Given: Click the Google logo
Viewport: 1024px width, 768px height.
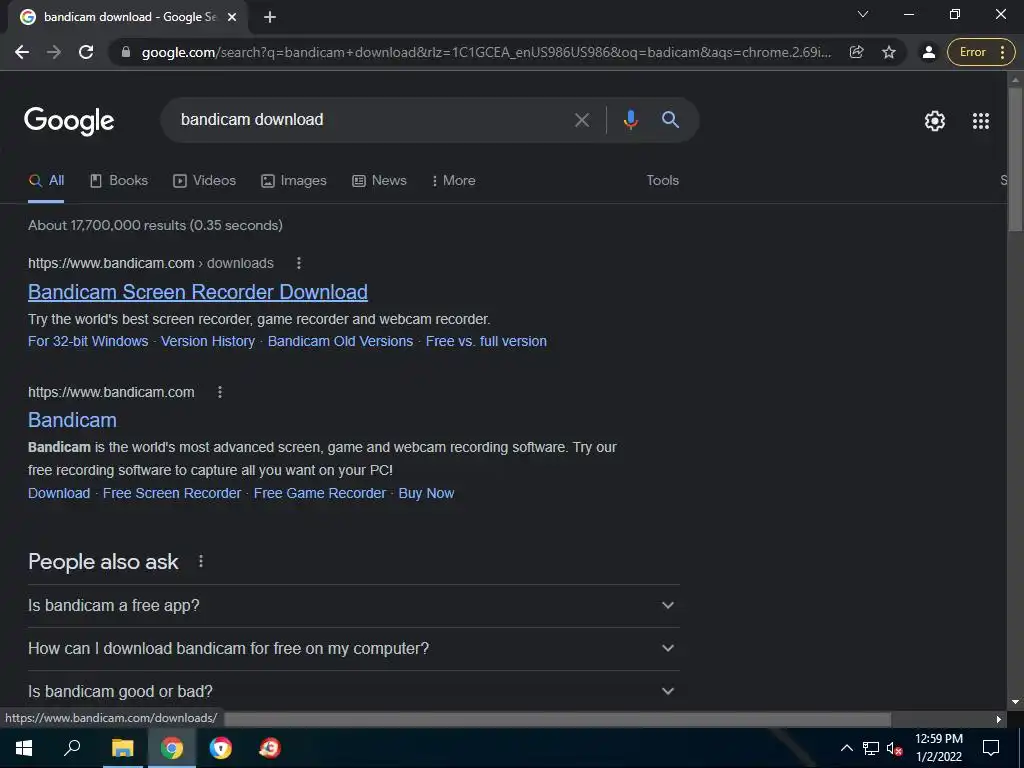Looking at the screenshot, I should pyautogui.click(x=69, y=121).
